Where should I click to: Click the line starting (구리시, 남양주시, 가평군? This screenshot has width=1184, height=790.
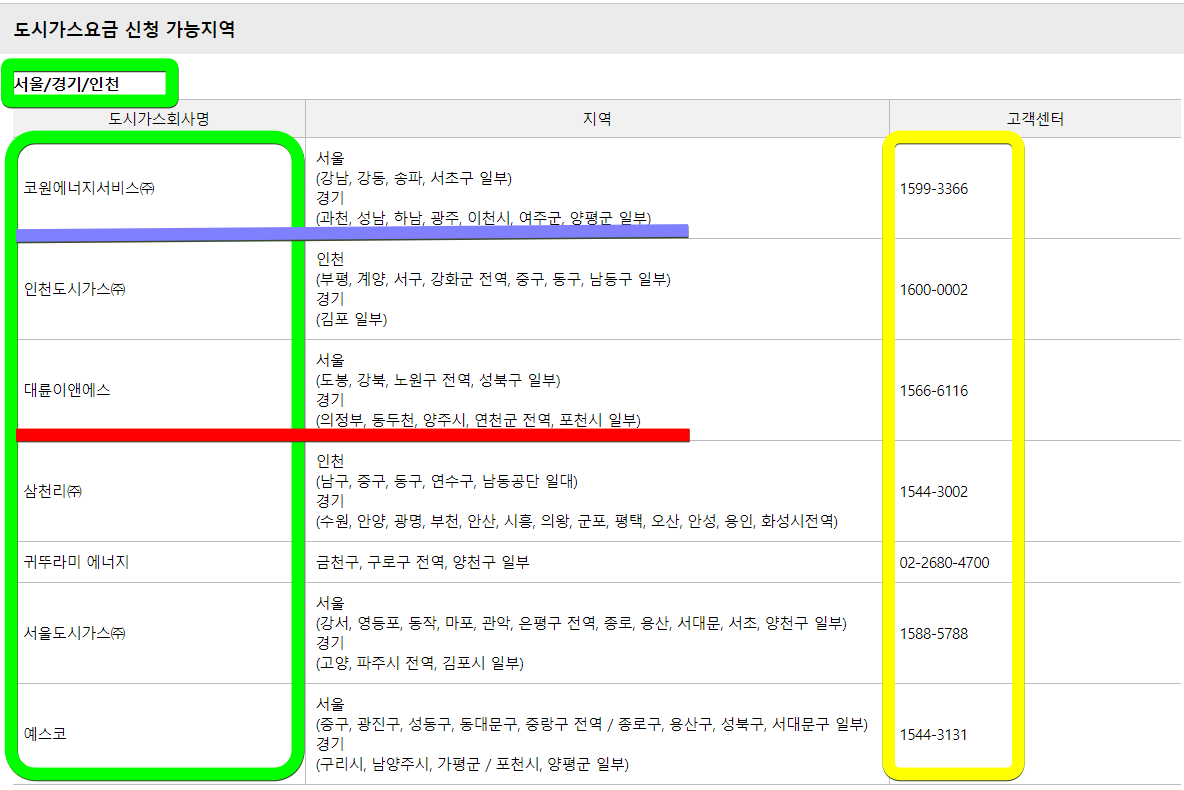coord(472,764)
